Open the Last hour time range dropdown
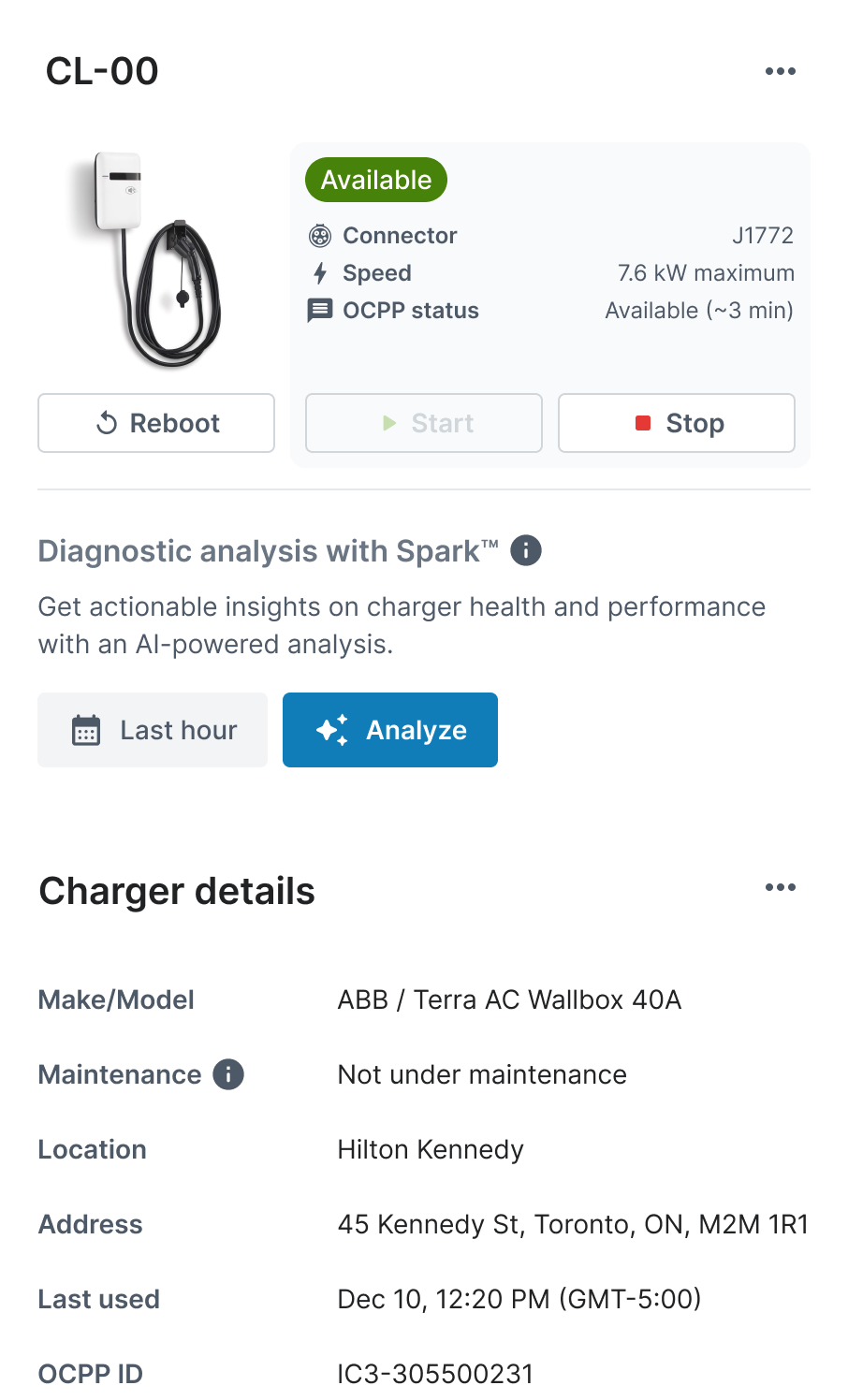Image resolution: width=848 pixels, height=1400 pixels. [153, 730]
